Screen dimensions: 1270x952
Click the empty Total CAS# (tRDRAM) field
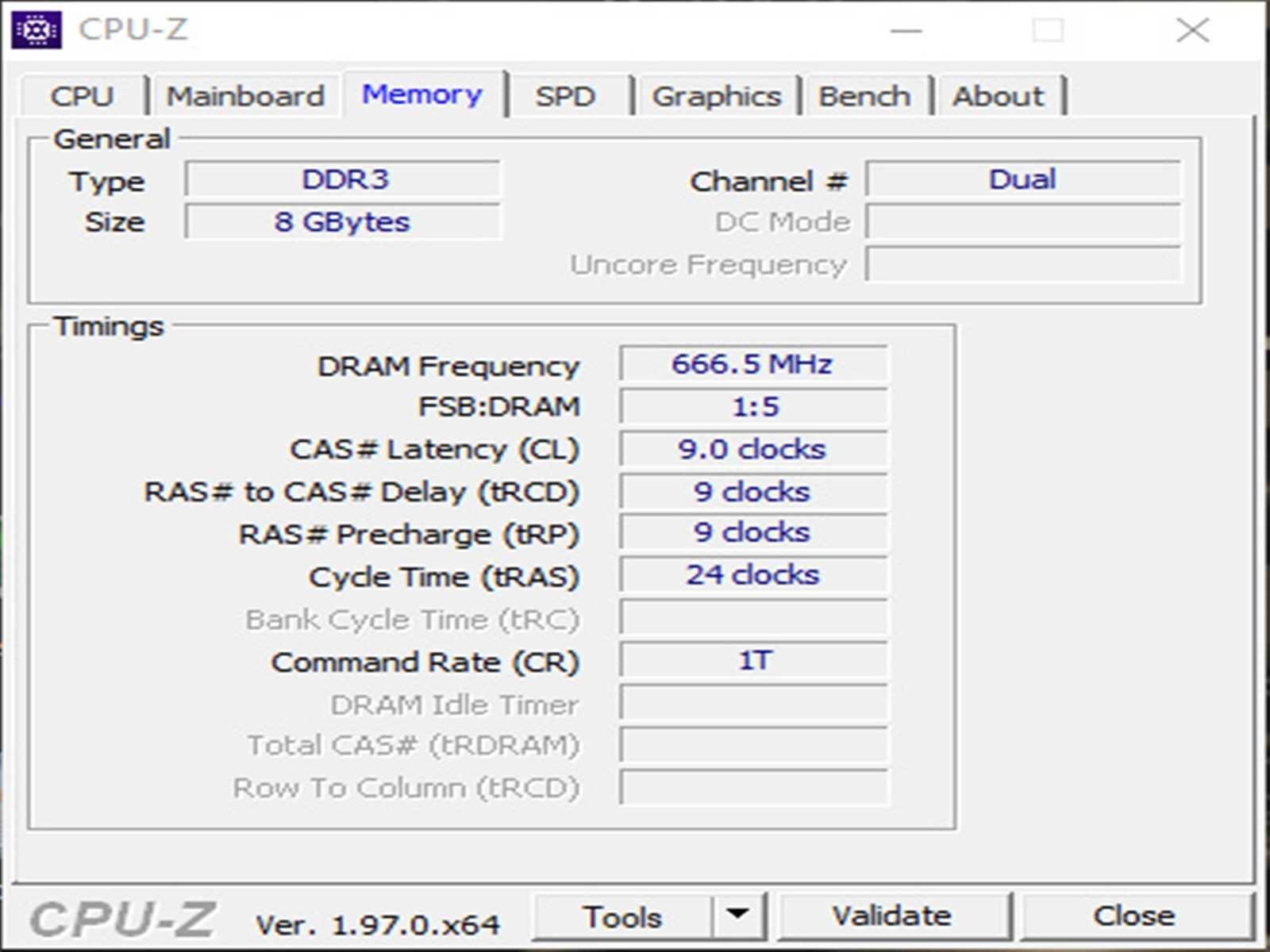[x=753, y=745]
